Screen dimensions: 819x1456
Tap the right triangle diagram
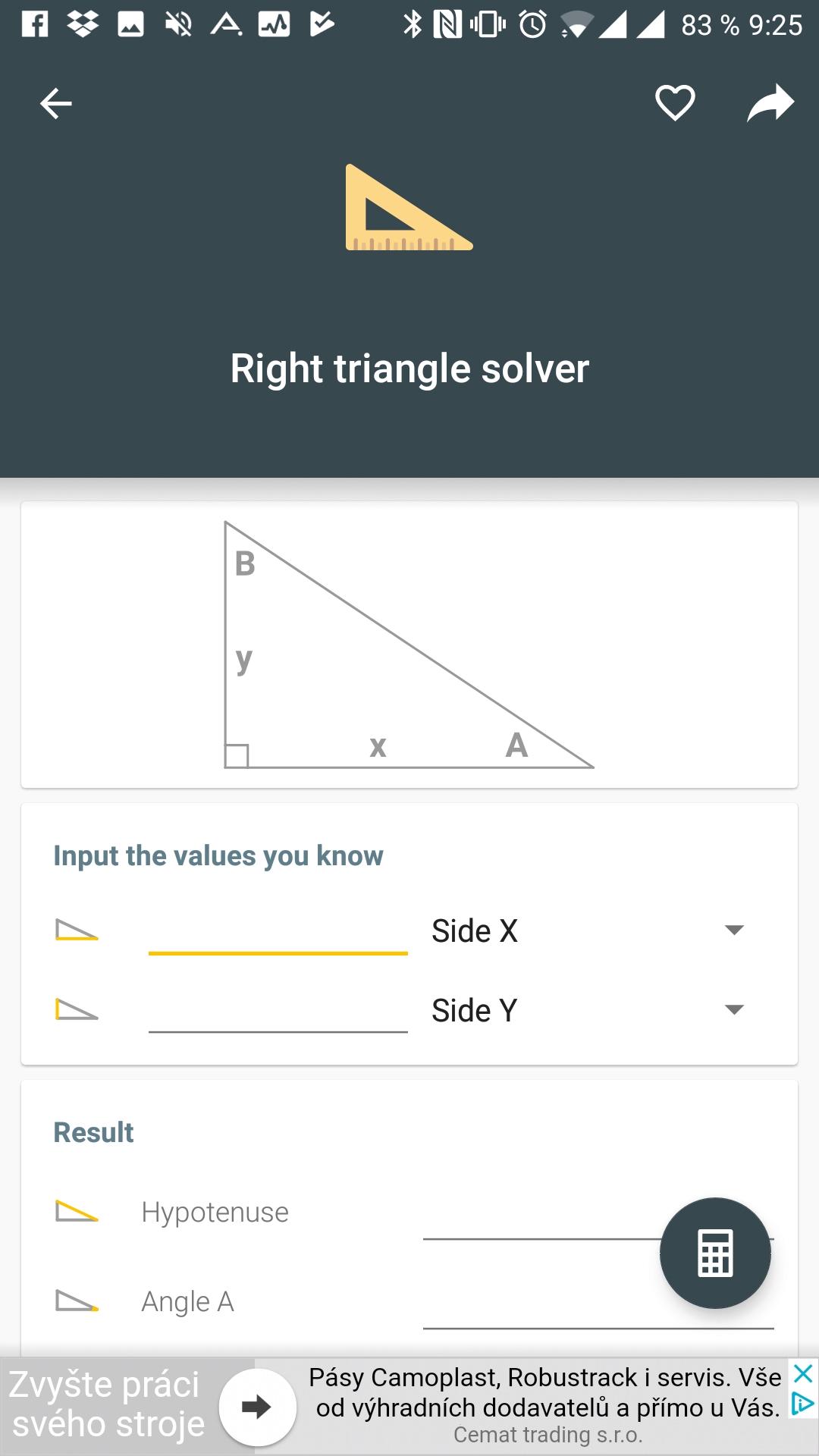click(x=409, y=645)
